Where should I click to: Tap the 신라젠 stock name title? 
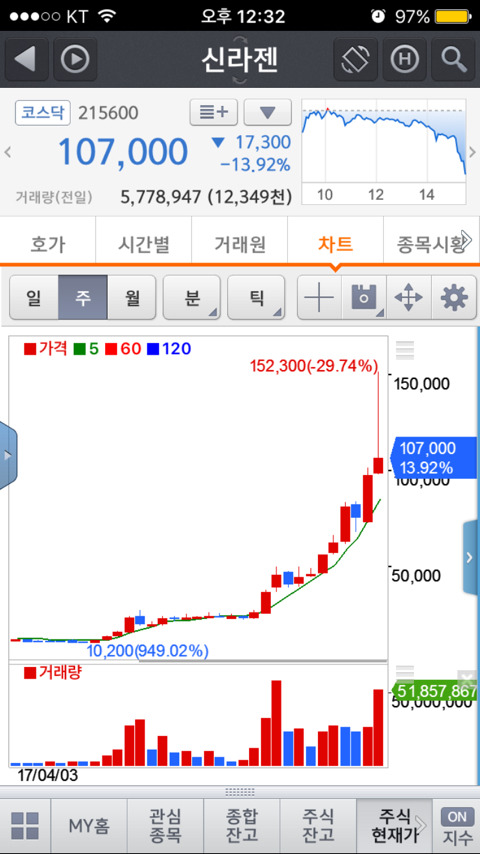[240, 59]
